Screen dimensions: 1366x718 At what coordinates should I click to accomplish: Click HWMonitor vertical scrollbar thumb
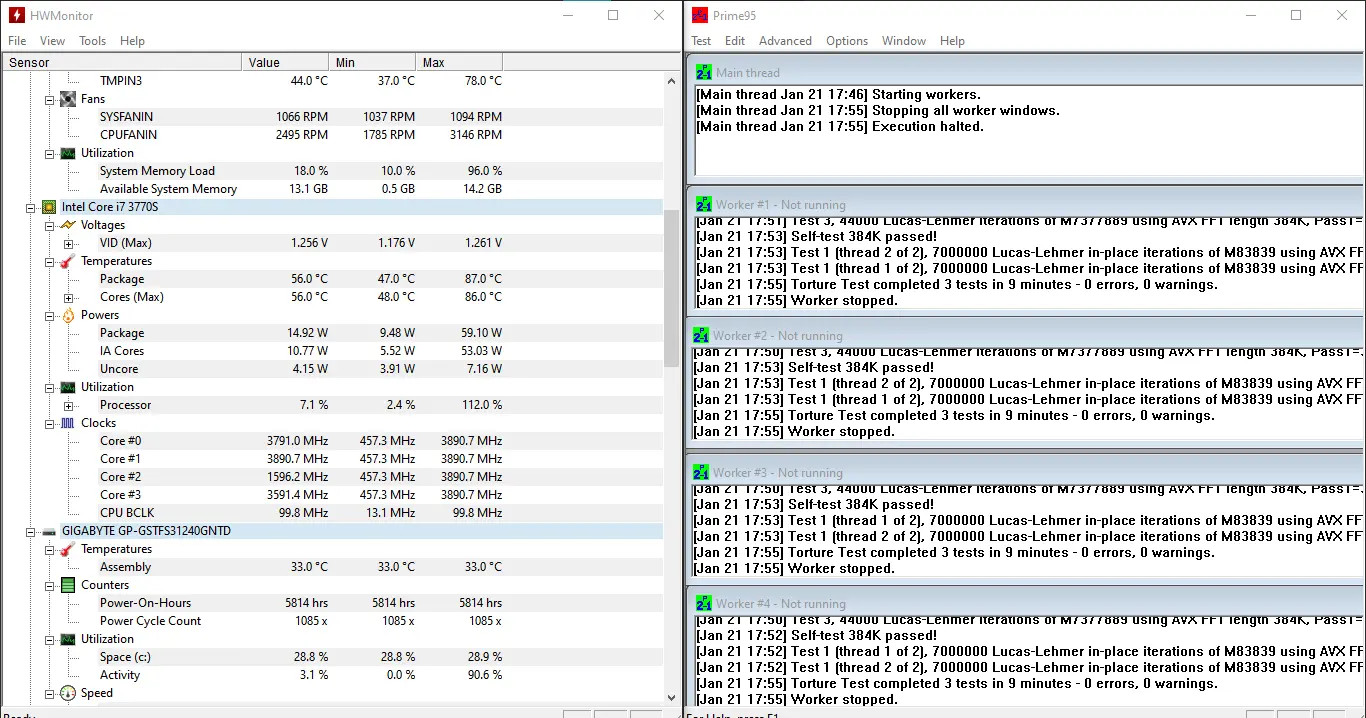[672, 287]
